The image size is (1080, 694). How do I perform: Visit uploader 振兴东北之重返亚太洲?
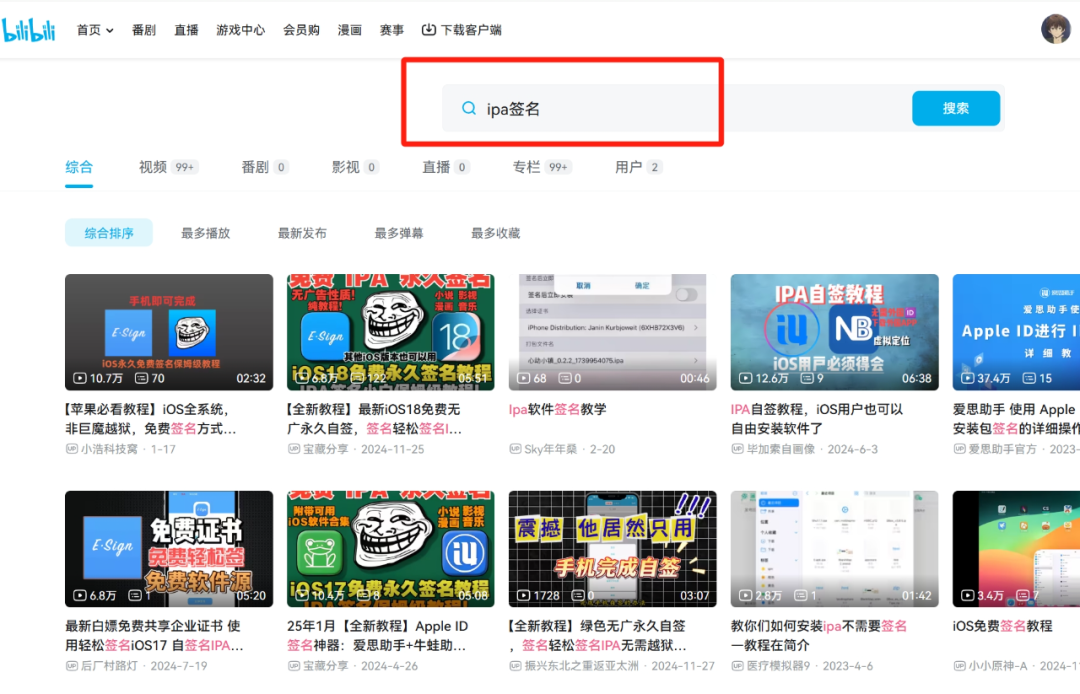coord(581,666)
